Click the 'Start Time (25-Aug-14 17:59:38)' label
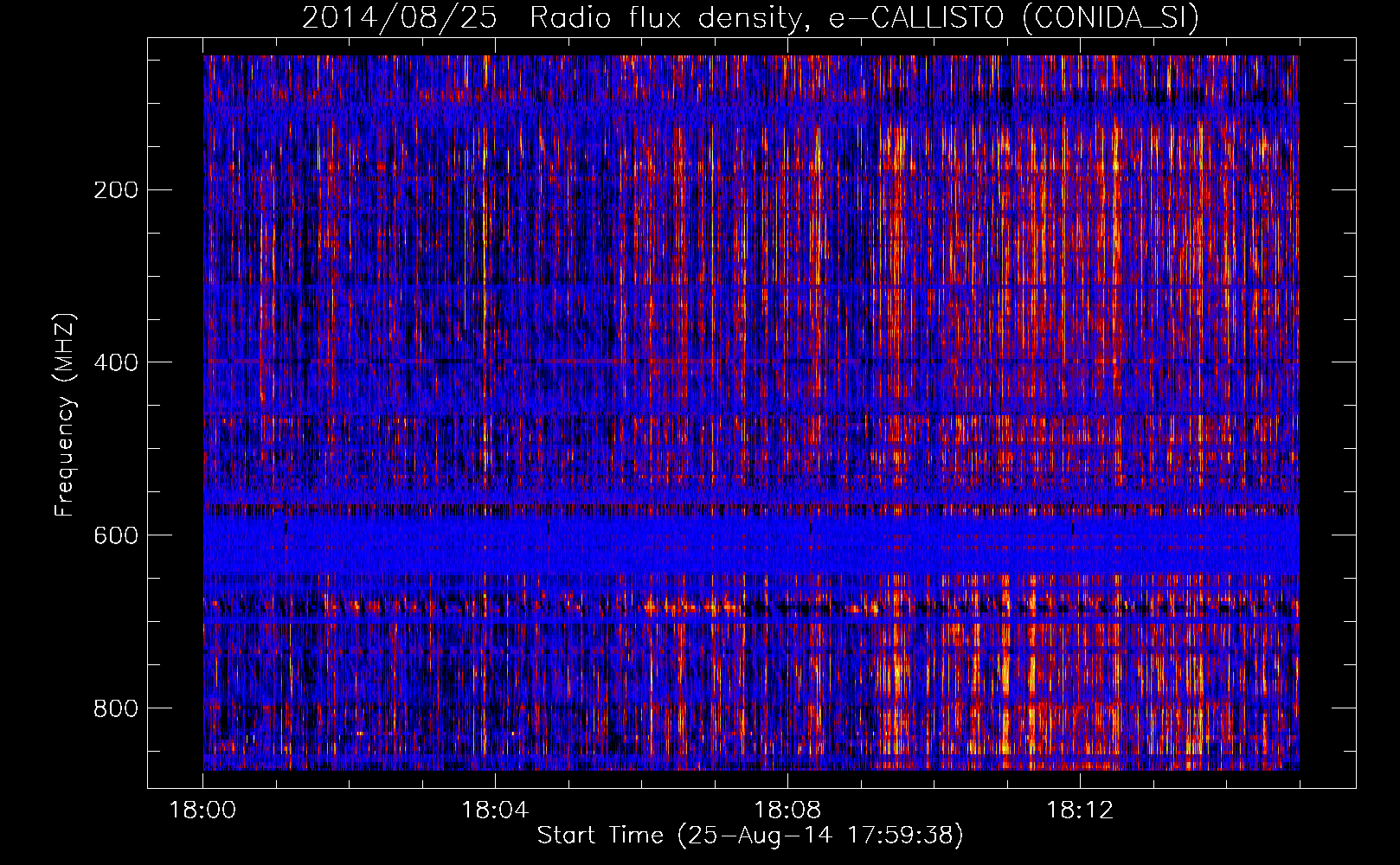This screenshot has height=865, width=1400. 750,836
